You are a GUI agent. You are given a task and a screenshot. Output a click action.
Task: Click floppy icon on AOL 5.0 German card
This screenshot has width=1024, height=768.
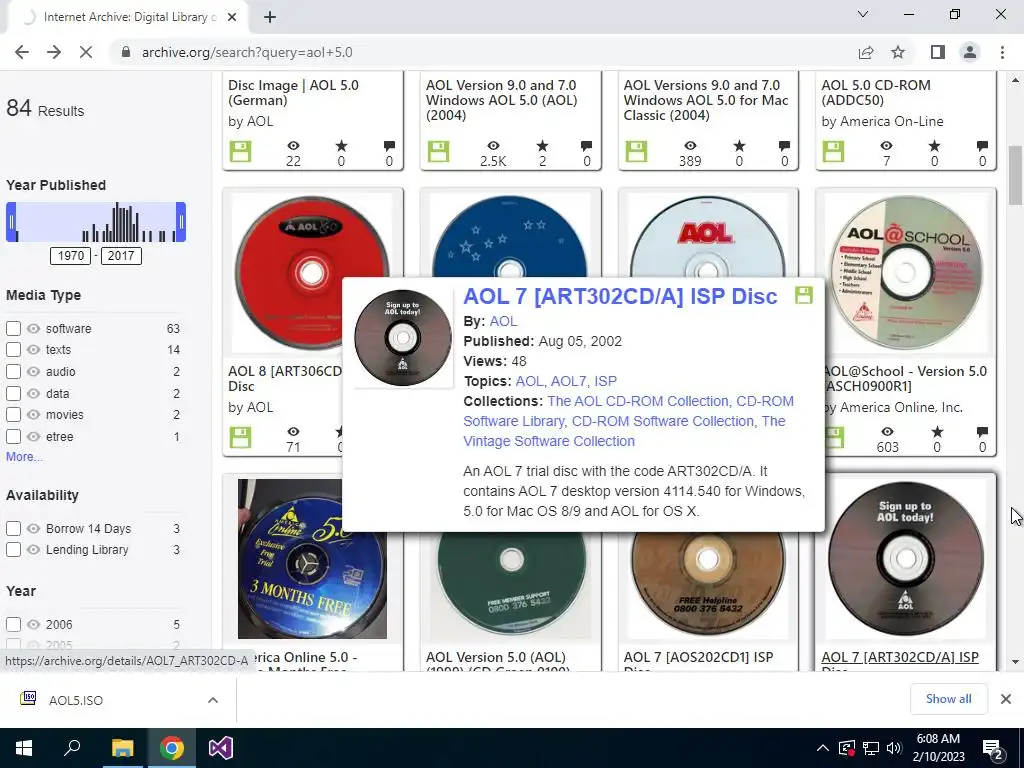coord(240,152)
